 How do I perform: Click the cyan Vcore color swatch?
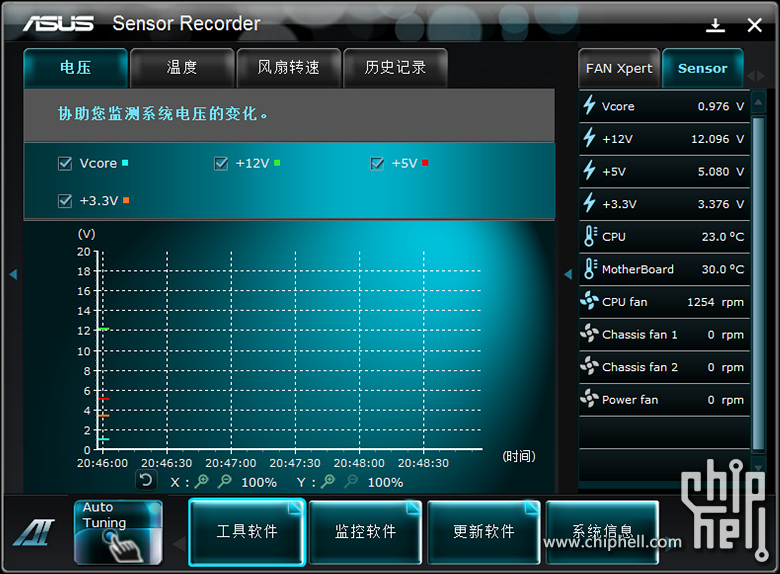[x=125, y=163]
